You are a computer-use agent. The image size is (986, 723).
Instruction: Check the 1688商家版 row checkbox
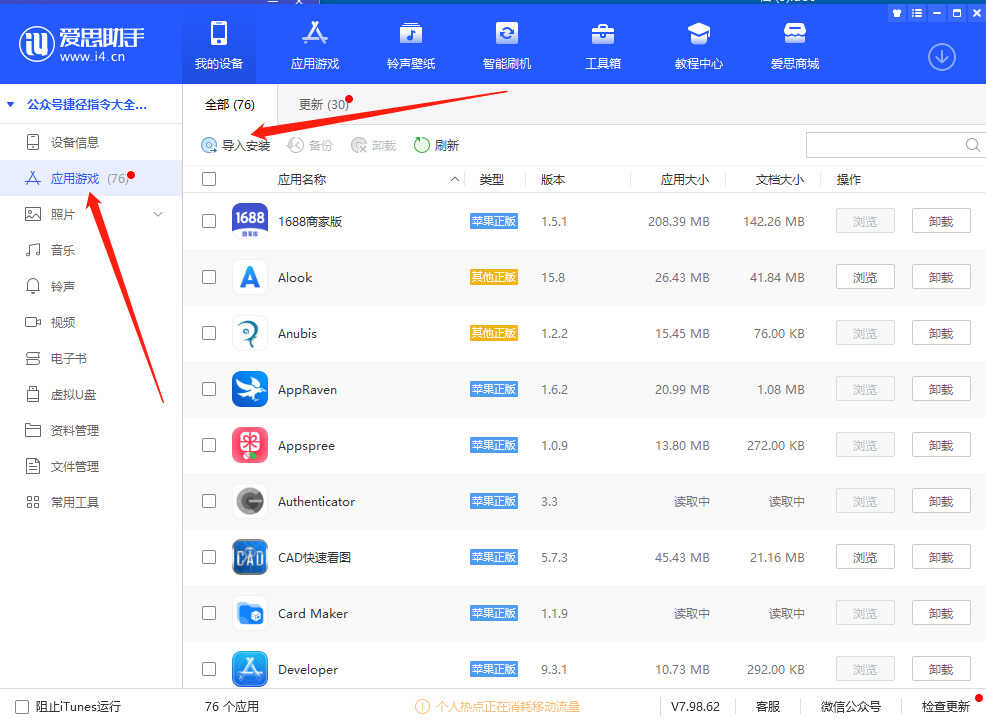pos(209,221)
